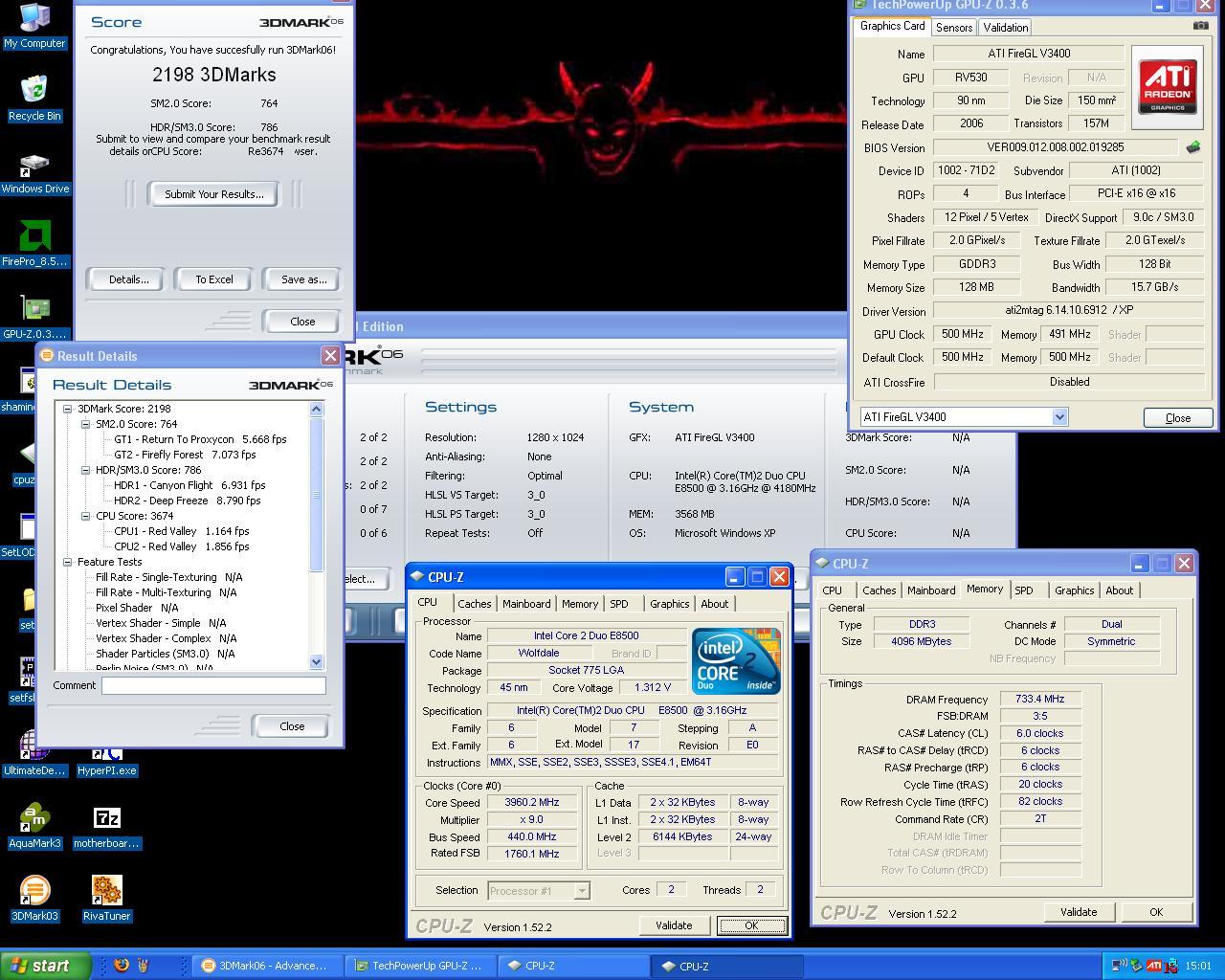
Task: Click GPU-Z screenshot camera icon
Action: coord(1200,26)
